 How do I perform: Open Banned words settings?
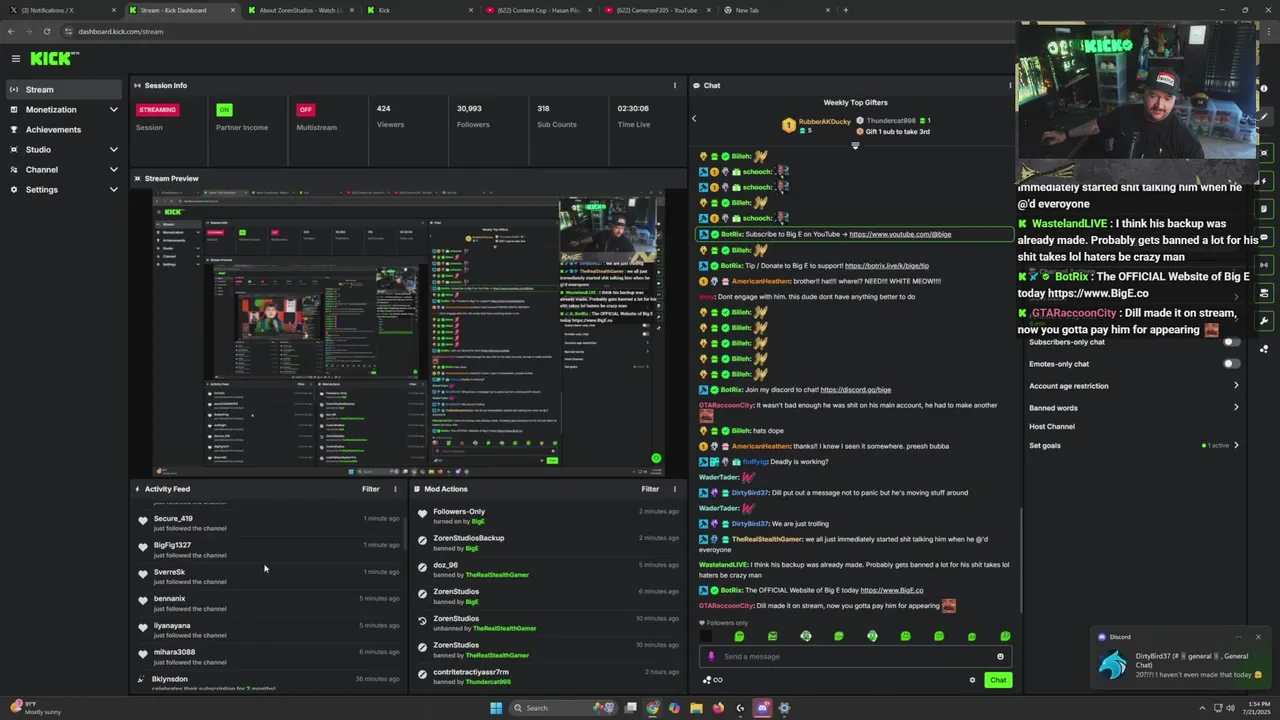[1134, 408]
